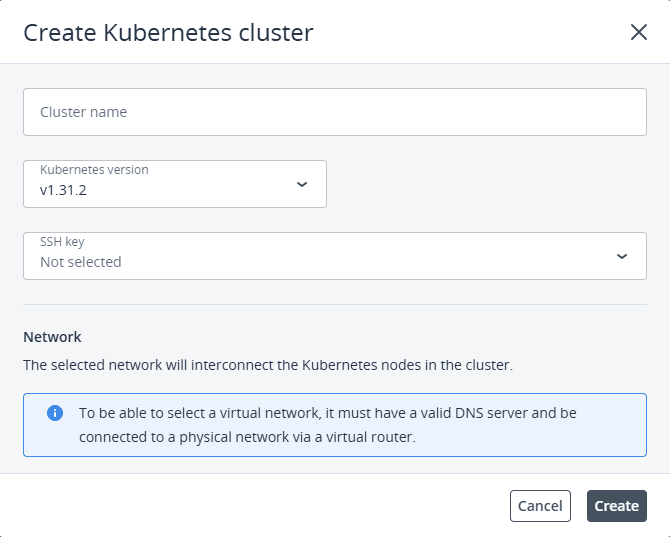
Task: Click the 'SSH key' field label
Action: coord(62,242)
